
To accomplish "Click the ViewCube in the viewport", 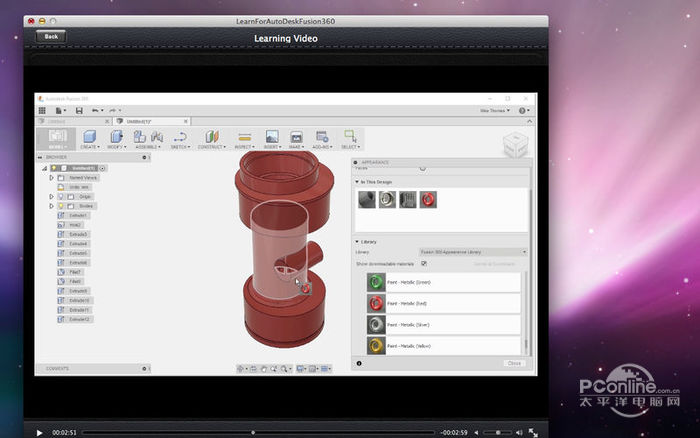I will [x=516, y=145].
